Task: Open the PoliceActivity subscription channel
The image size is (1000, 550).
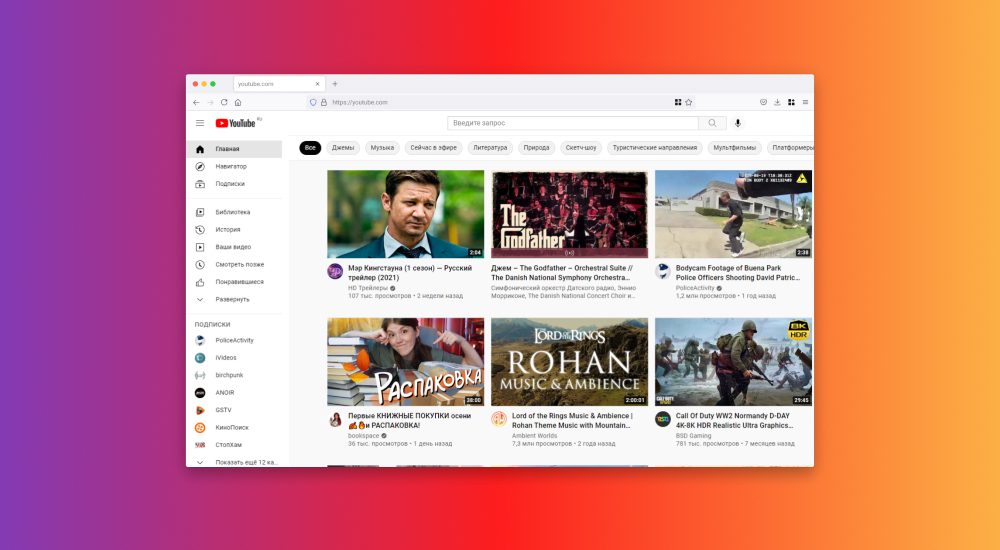Action: (234, 340)
